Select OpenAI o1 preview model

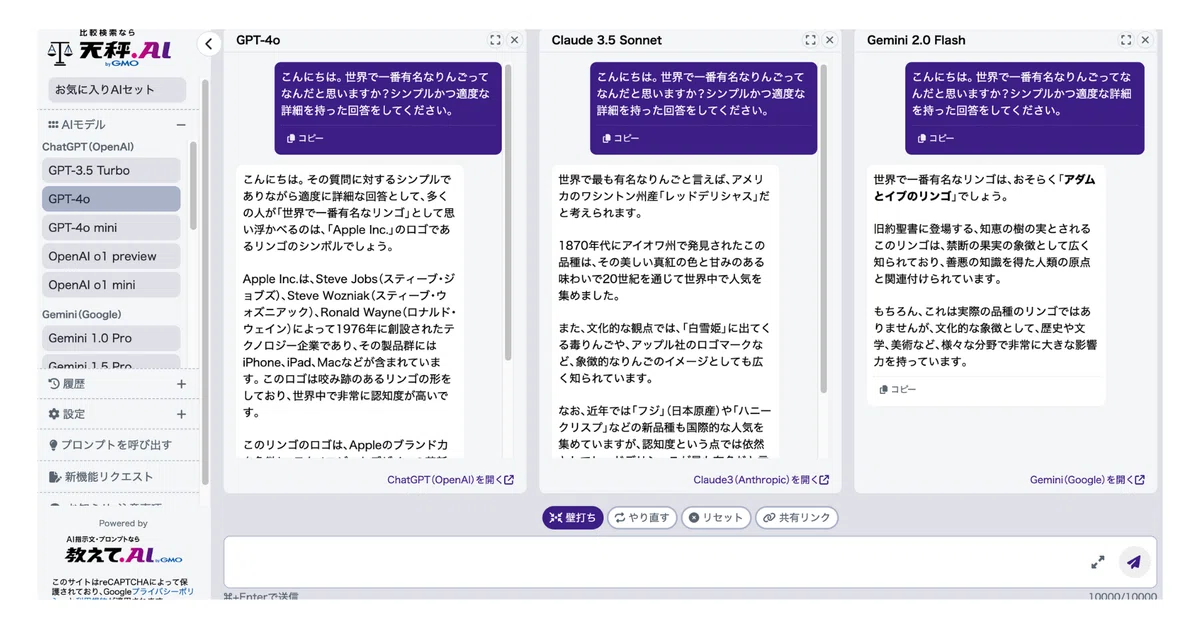coord(111,256)
